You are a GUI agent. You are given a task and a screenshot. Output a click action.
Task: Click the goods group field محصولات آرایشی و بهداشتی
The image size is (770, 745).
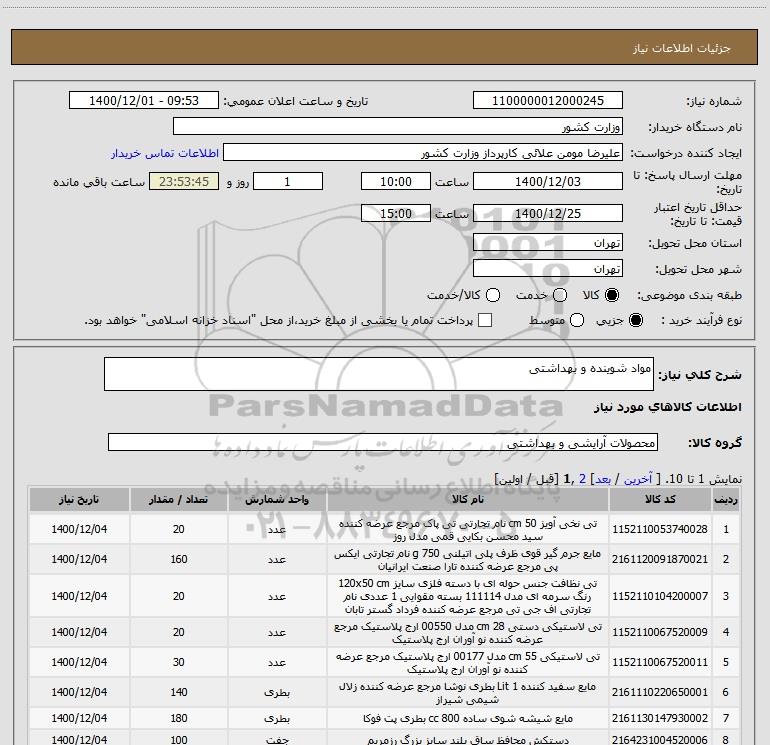pos(383,442)
